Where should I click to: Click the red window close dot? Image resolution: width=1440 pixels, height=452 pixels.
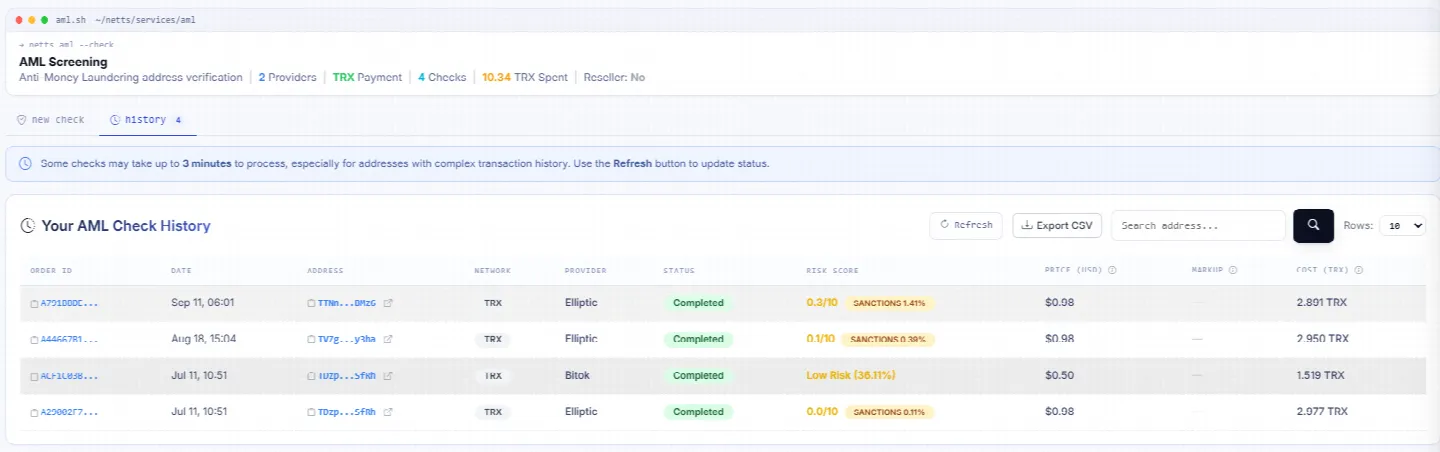click(x=20, y=20)
